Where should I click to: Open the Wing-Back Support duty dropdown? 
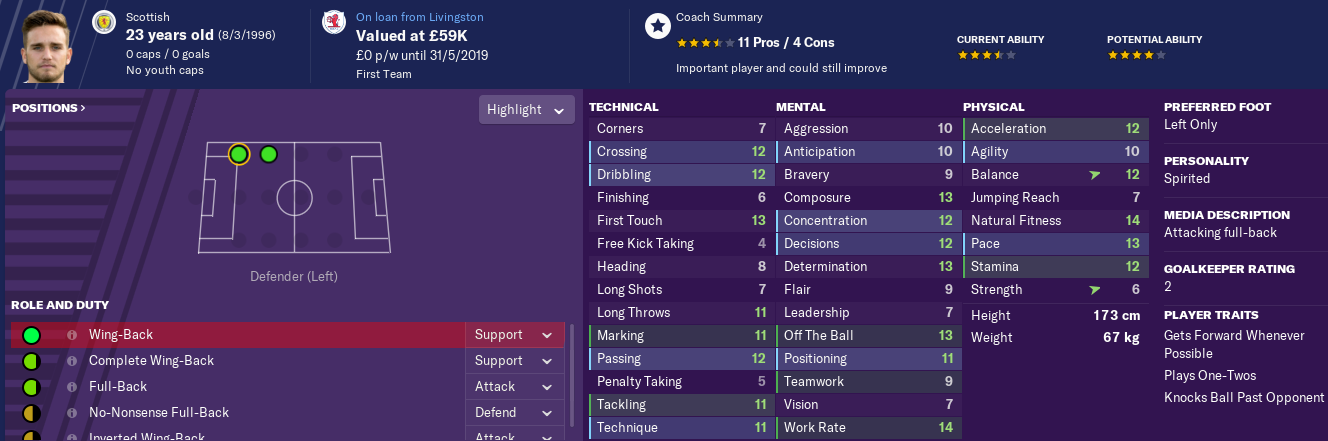[x=514, y=335]
